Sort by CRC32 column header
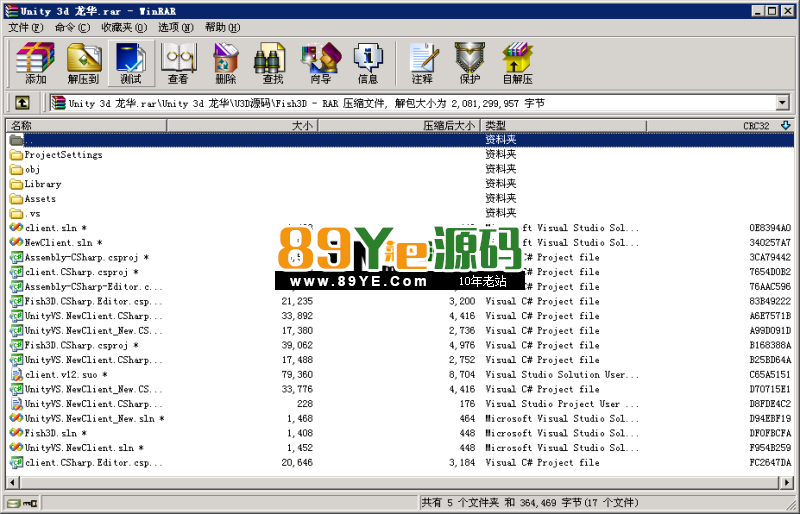Image resolution: width=800 pixels, height=514 pixels. (x=720, y=126)
